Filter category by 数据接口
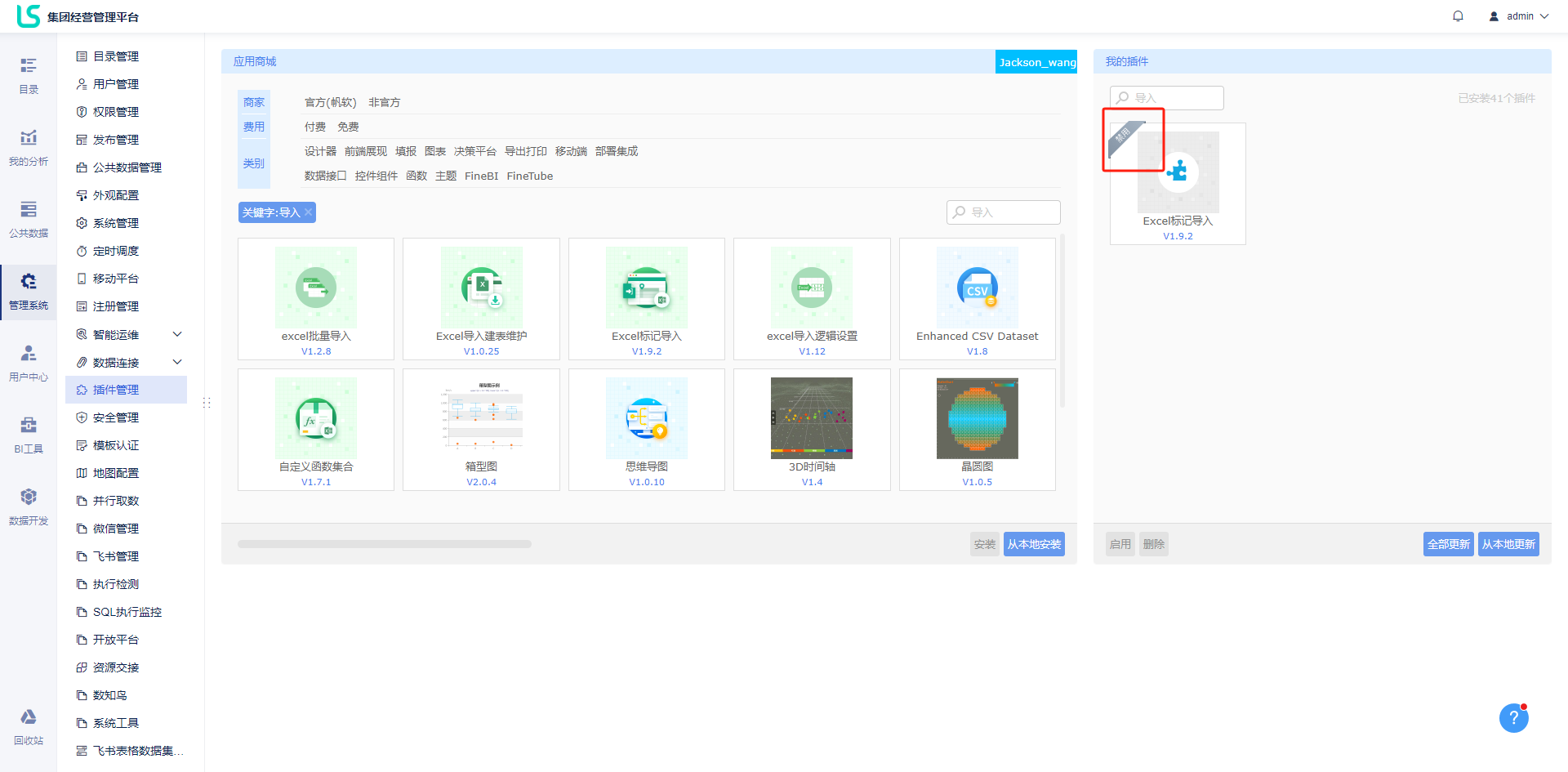The width and height of the screenshot is (1568, 772). (326, 176)
